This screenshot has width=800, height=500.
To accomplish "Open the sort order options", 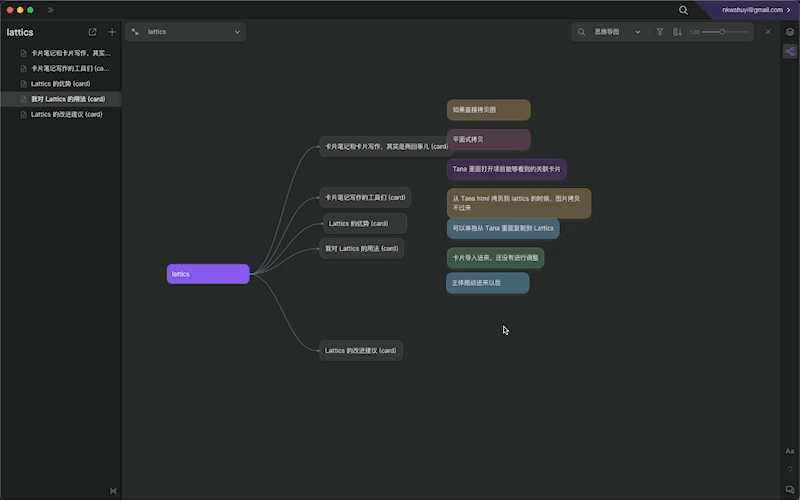I will click(x=677, y=32).
